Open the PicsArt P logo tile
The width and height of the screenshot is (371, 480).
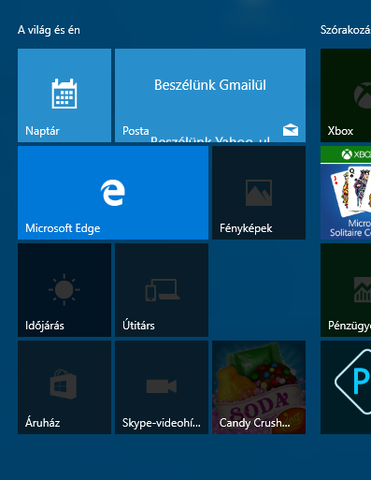[346, 387]
